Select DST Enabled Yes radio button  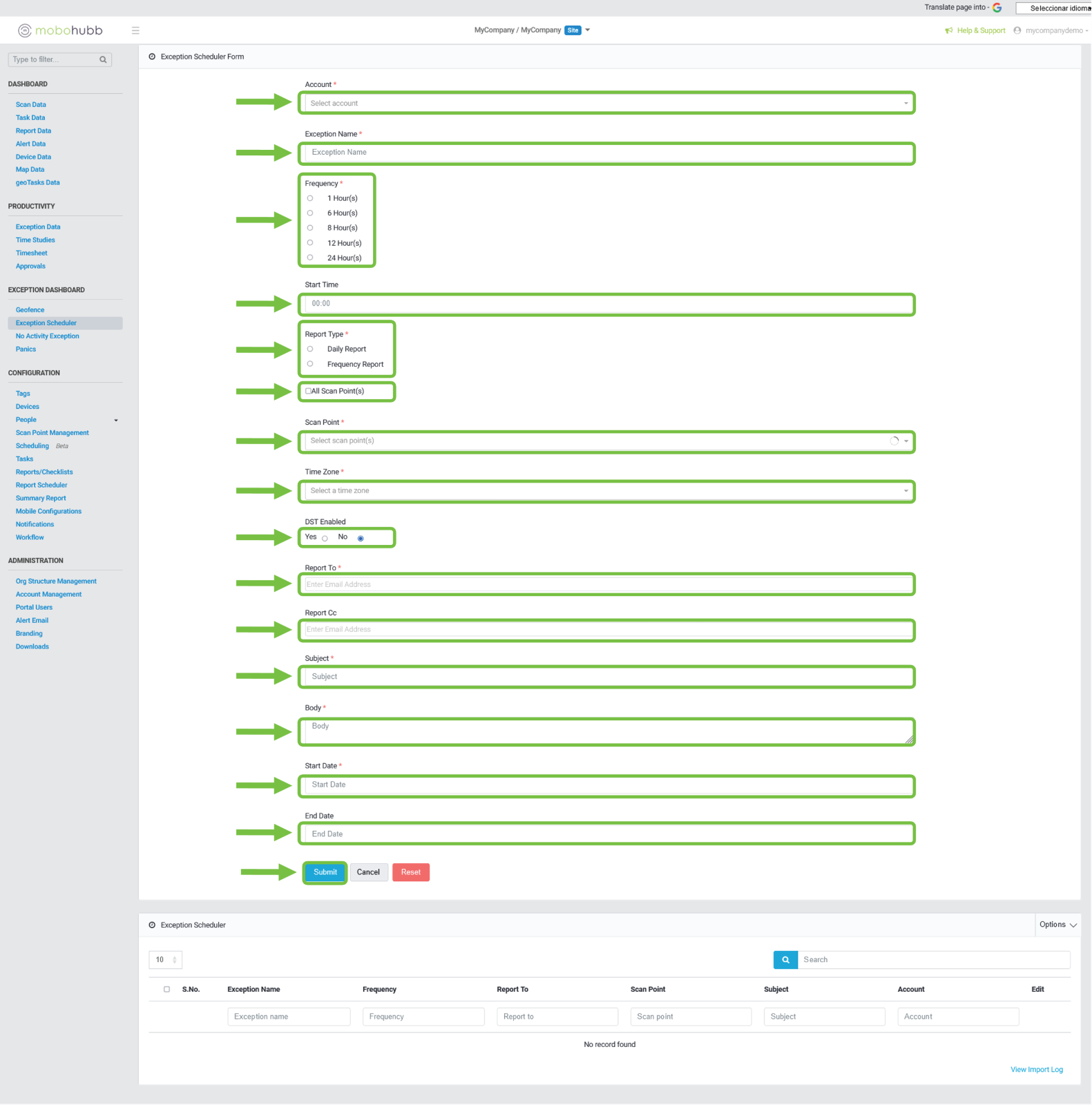tap(325, 538)
